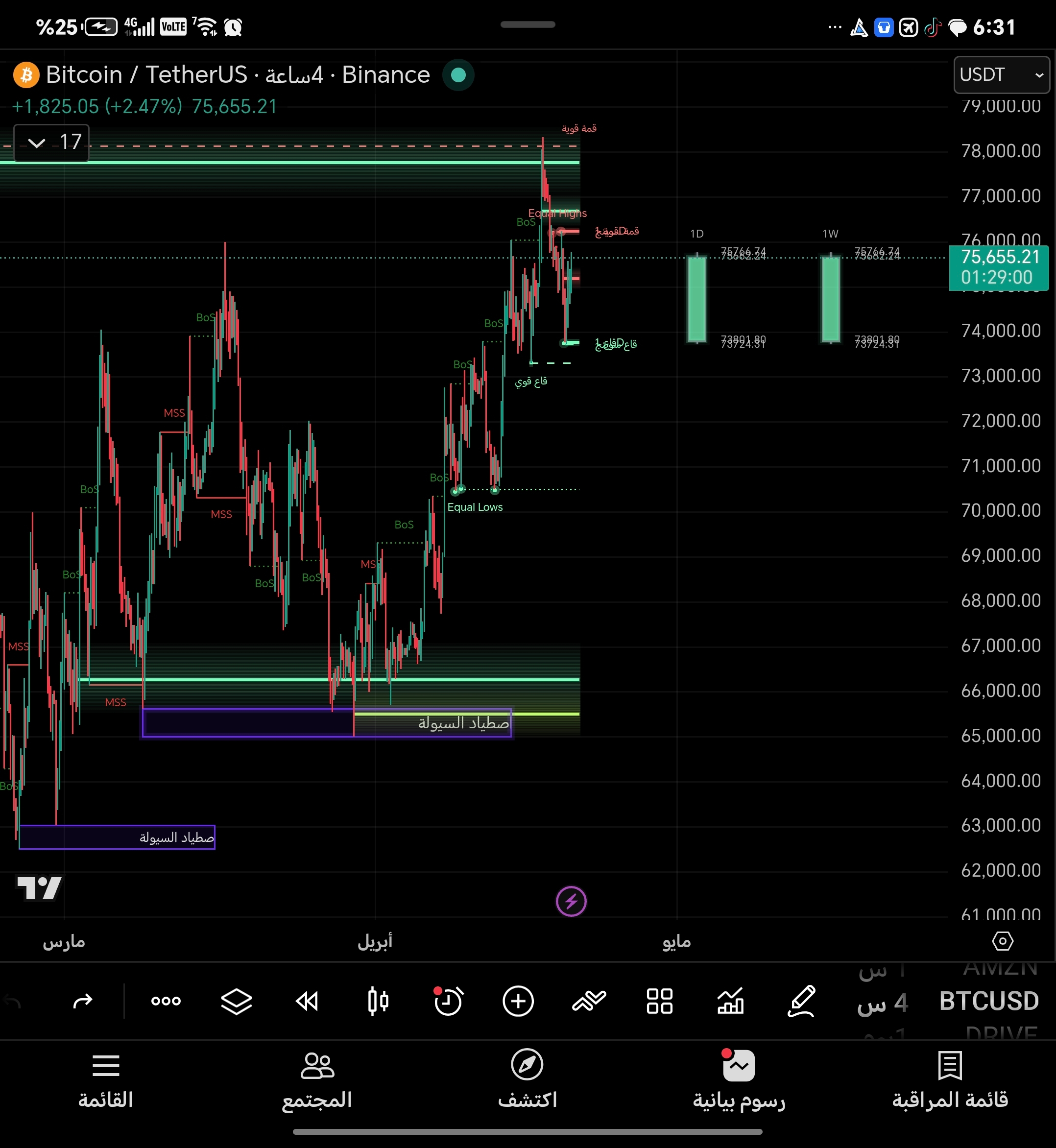The height and width of the screenshot is (1148, 1056).
Task: Toggle the green market status dot
Action: pyautogui.click(x=458, y=75)
